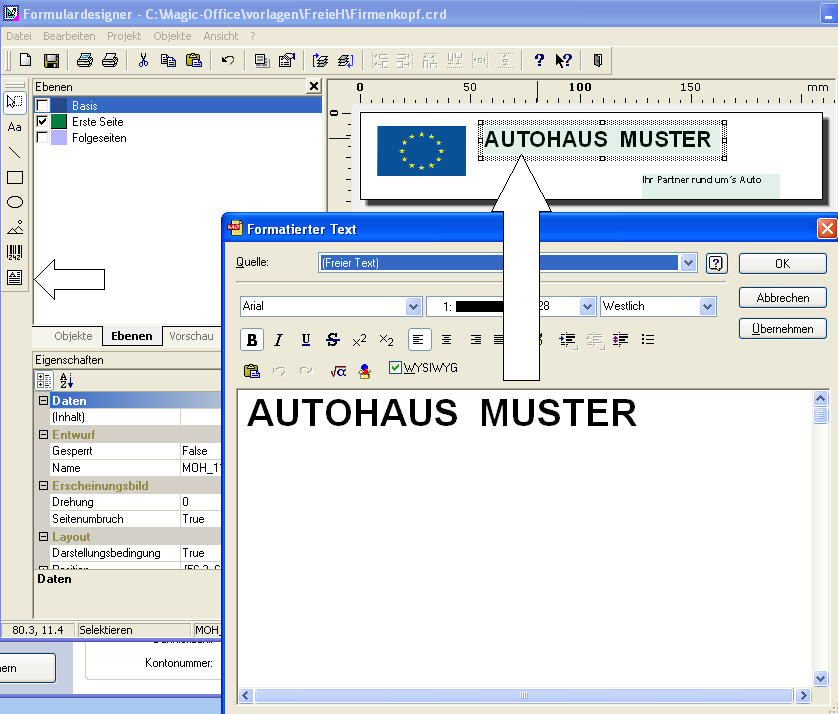The width and height of the screenshot is (838, 714).
Task: Open the Bearbeiten menu
Action: coord(69,36)
